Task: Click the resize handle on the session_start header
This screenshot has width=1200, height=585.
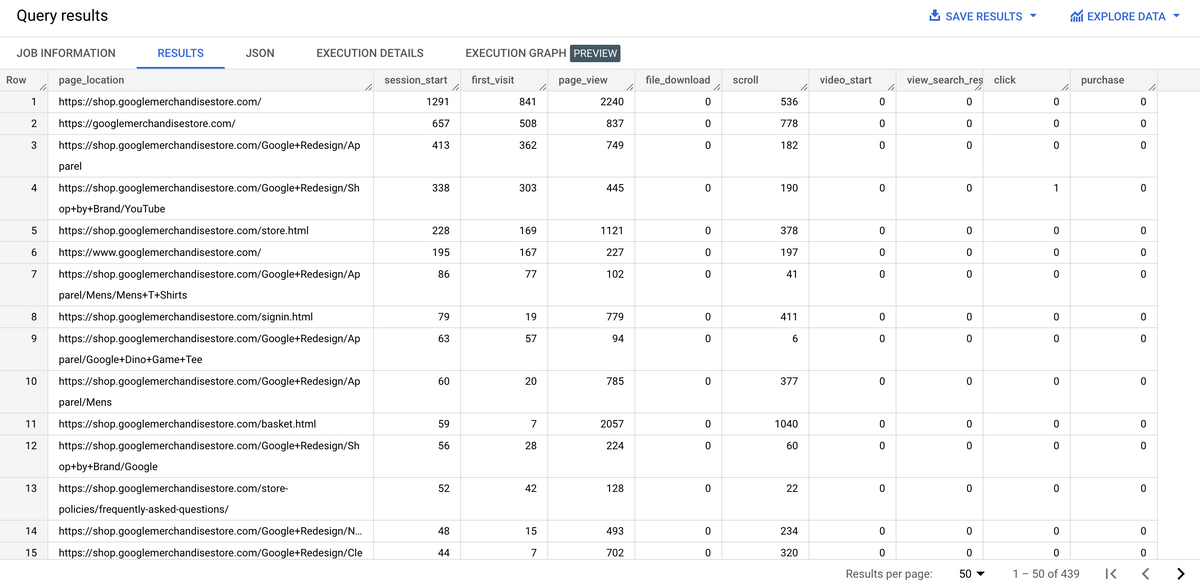Action: tap(455, 86)
